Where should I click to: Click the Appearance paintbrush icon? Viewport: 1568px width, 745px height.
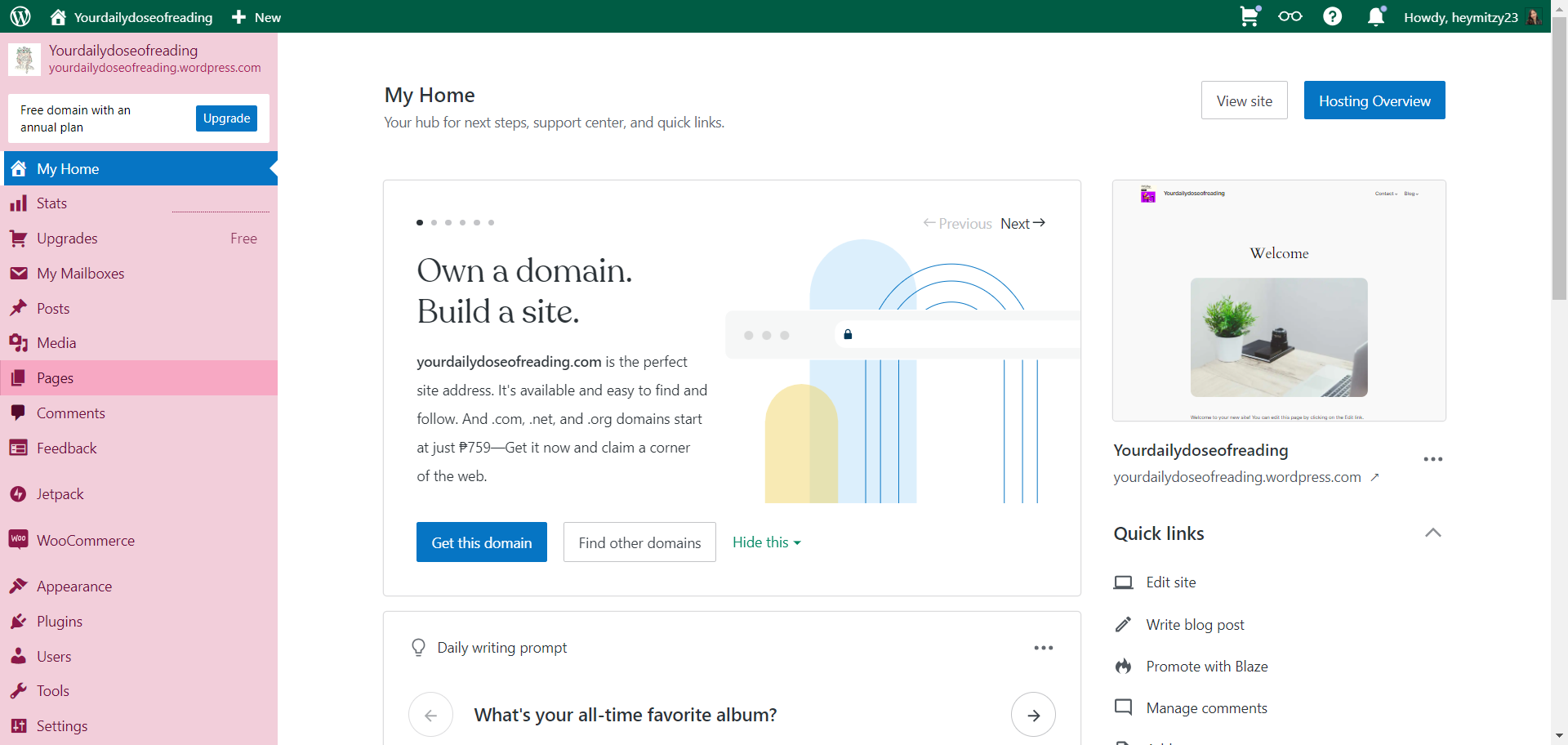(x=18, y=587)
